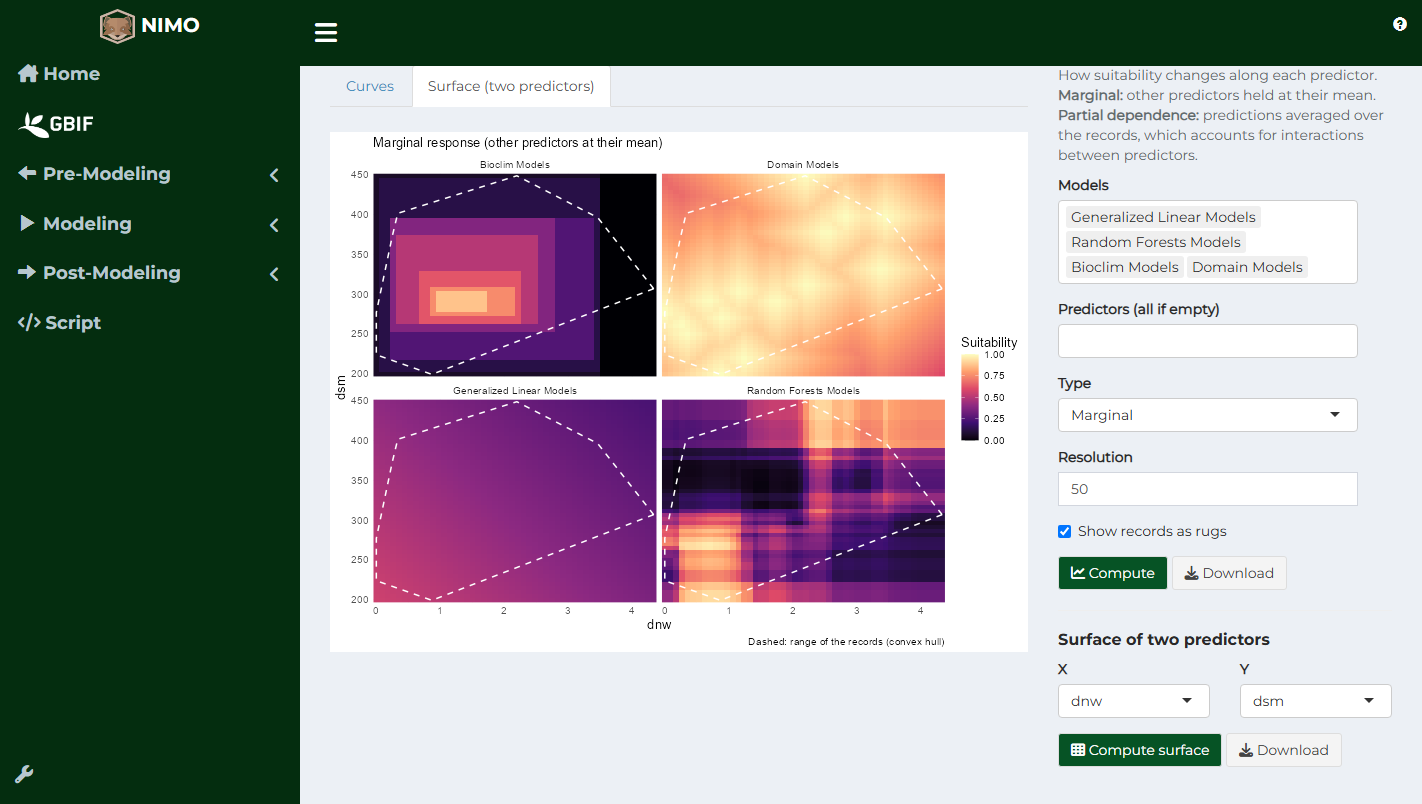1422x804 pixels.
Task: Click the Modeling play triangle icon
Action: tap(27, 223)
